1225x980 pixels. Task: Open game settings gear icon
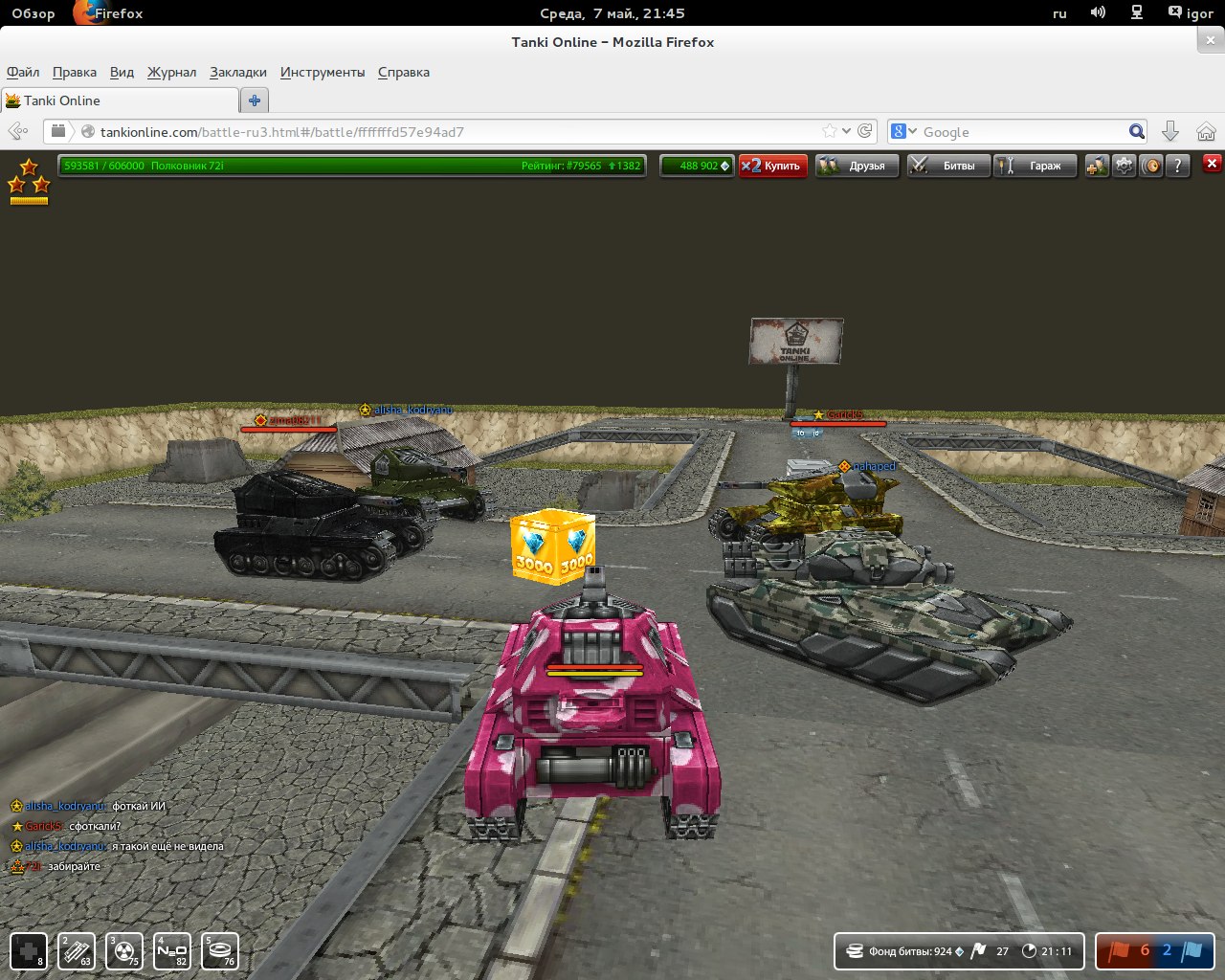coord(1124,166)
